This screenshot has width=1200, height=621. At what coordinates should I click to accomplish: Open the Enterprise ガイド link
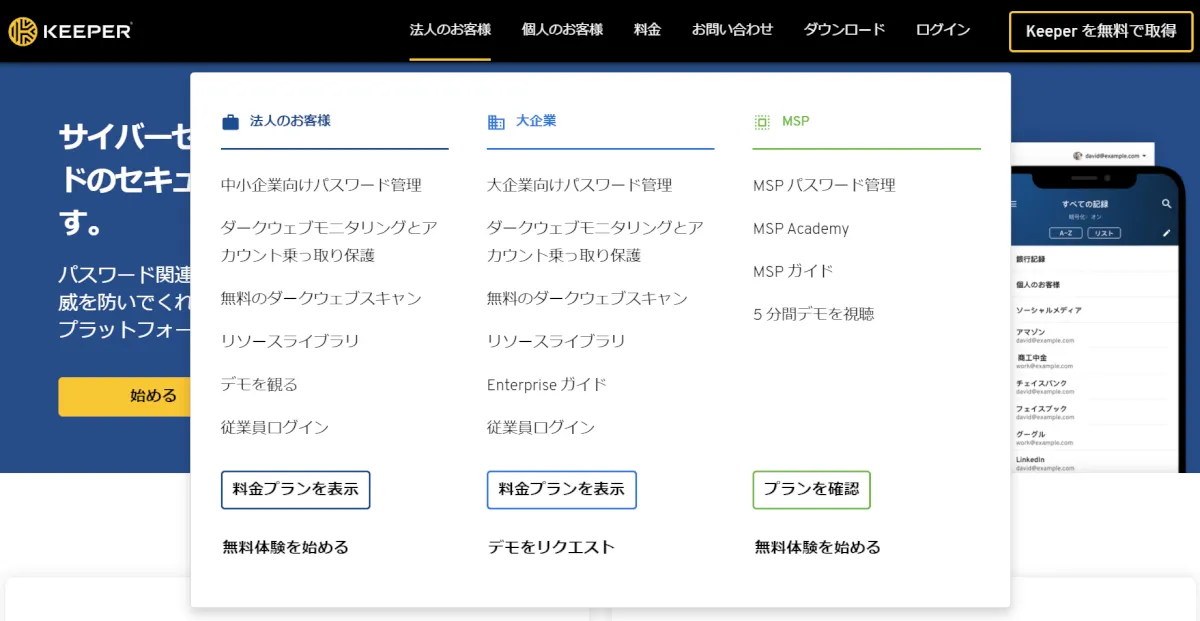(x=547, y=384)
